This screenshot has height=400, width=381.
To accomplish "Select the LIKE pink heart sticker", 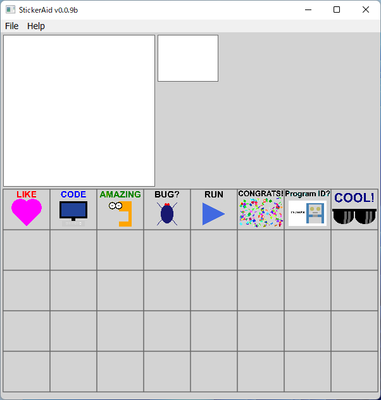I will coord(27,209).
